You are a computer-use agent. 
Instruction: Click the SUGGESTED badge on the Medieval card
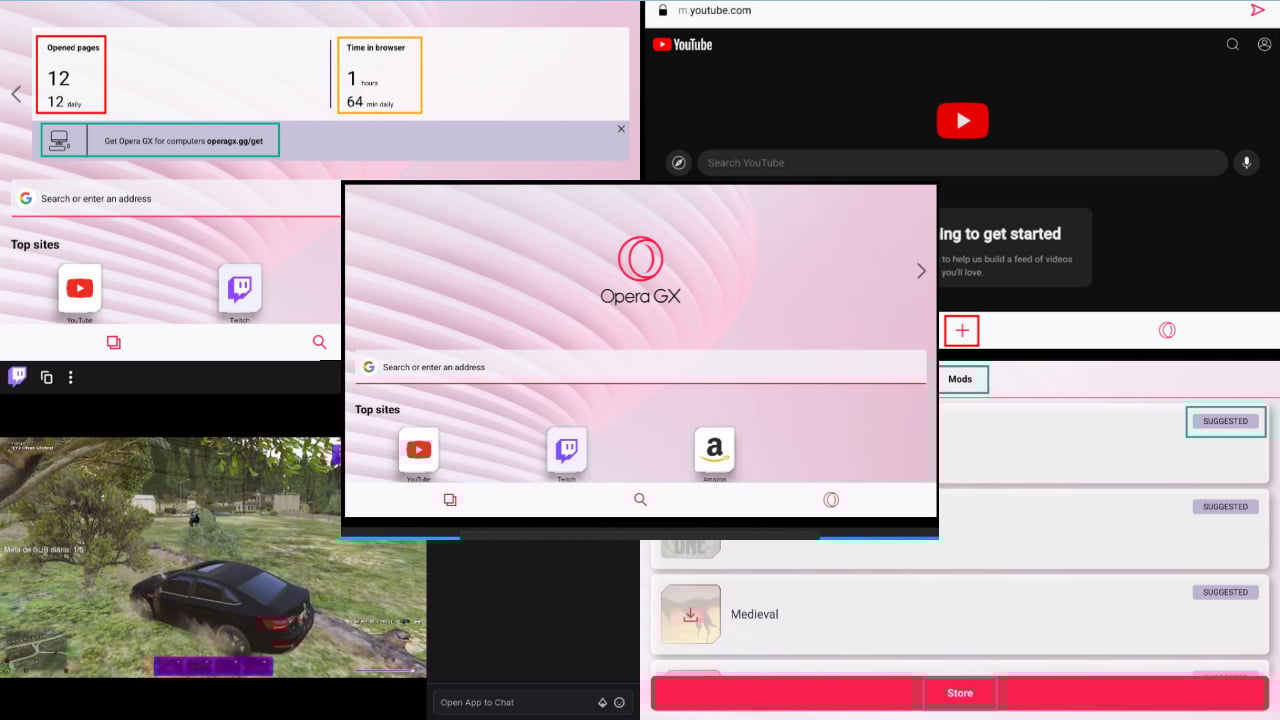1225,592
